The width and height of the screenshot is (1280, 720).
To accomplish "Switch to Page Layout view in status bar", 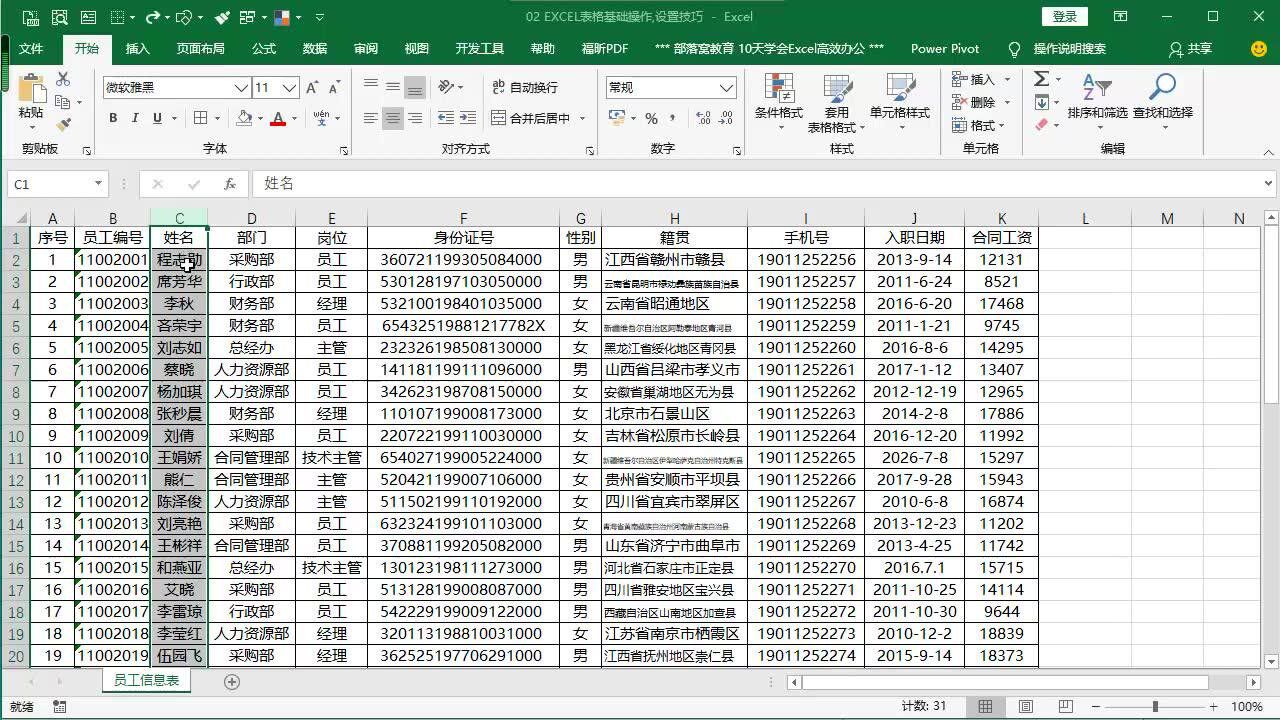I will coord(1025,706).
